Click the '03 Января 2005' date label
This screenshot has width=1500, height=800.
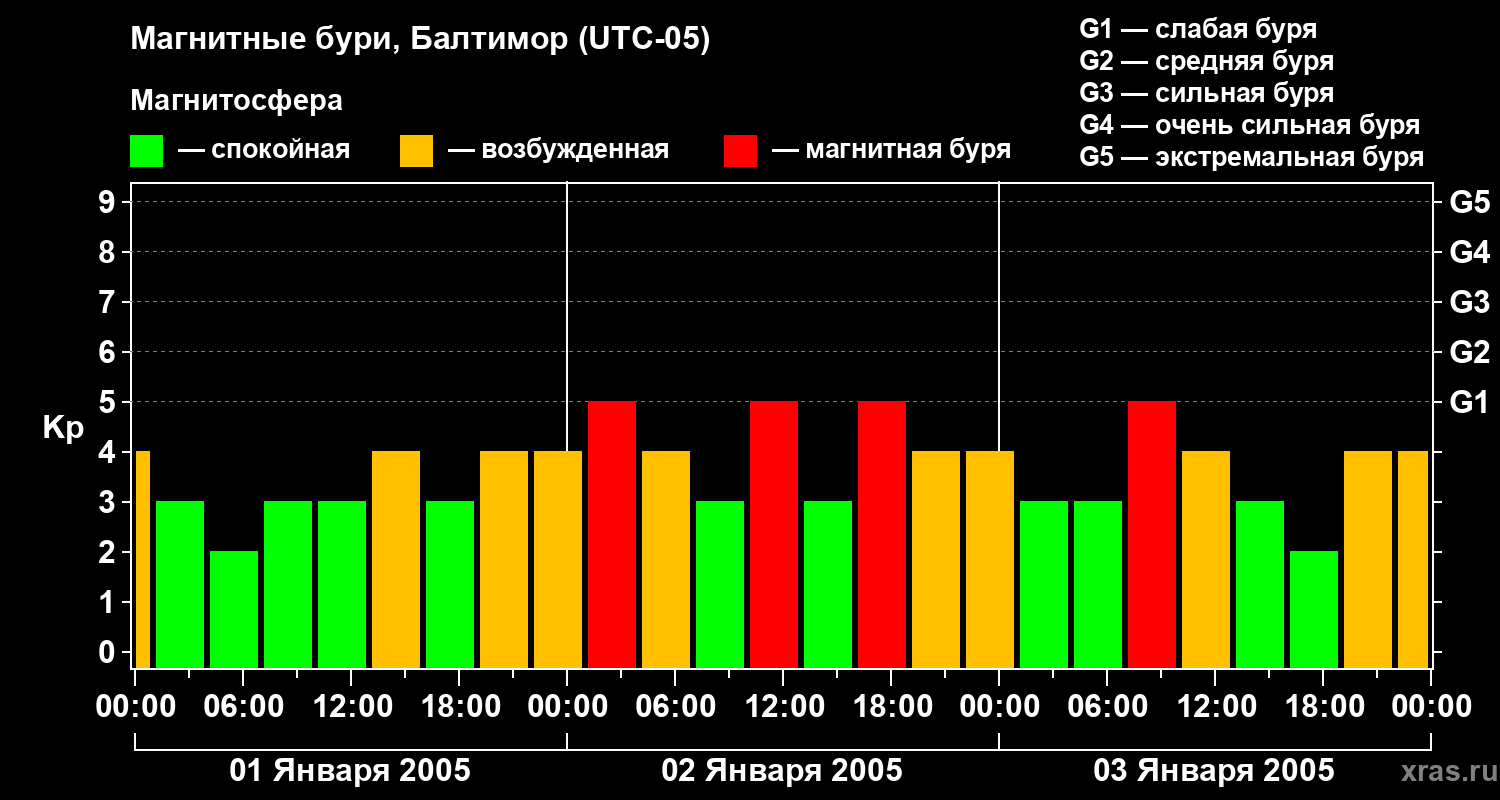point(1214,771)
